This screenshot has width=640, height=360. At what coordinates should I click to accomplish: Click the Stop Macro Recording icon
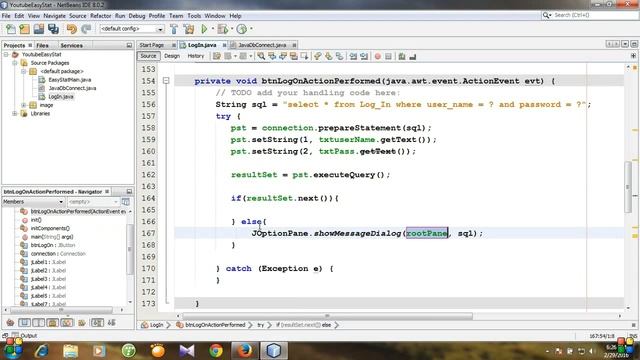pos(388,56)
